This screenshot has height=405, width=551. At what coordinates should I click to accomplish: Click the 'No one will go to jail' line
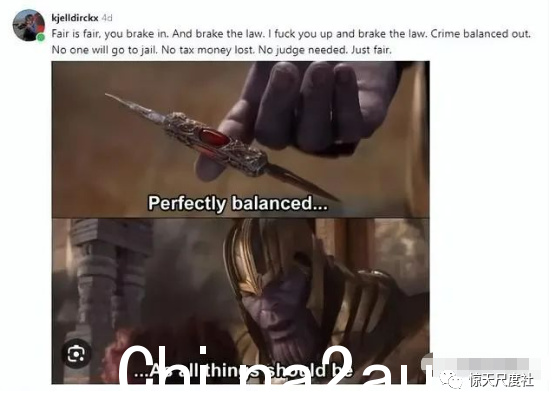point(221,50)
